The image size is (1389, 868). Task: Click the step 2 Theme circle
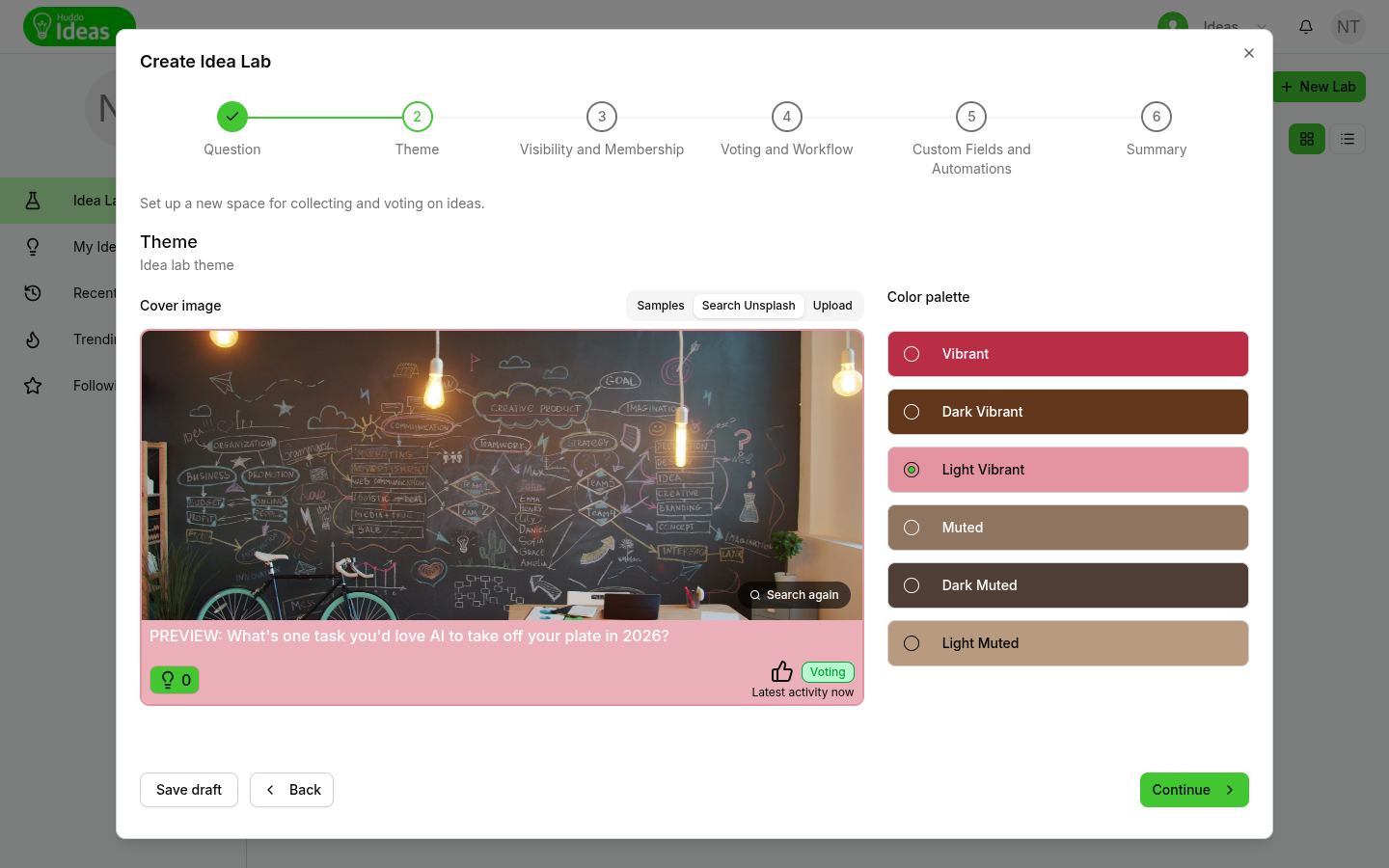(x=418, y=117)
